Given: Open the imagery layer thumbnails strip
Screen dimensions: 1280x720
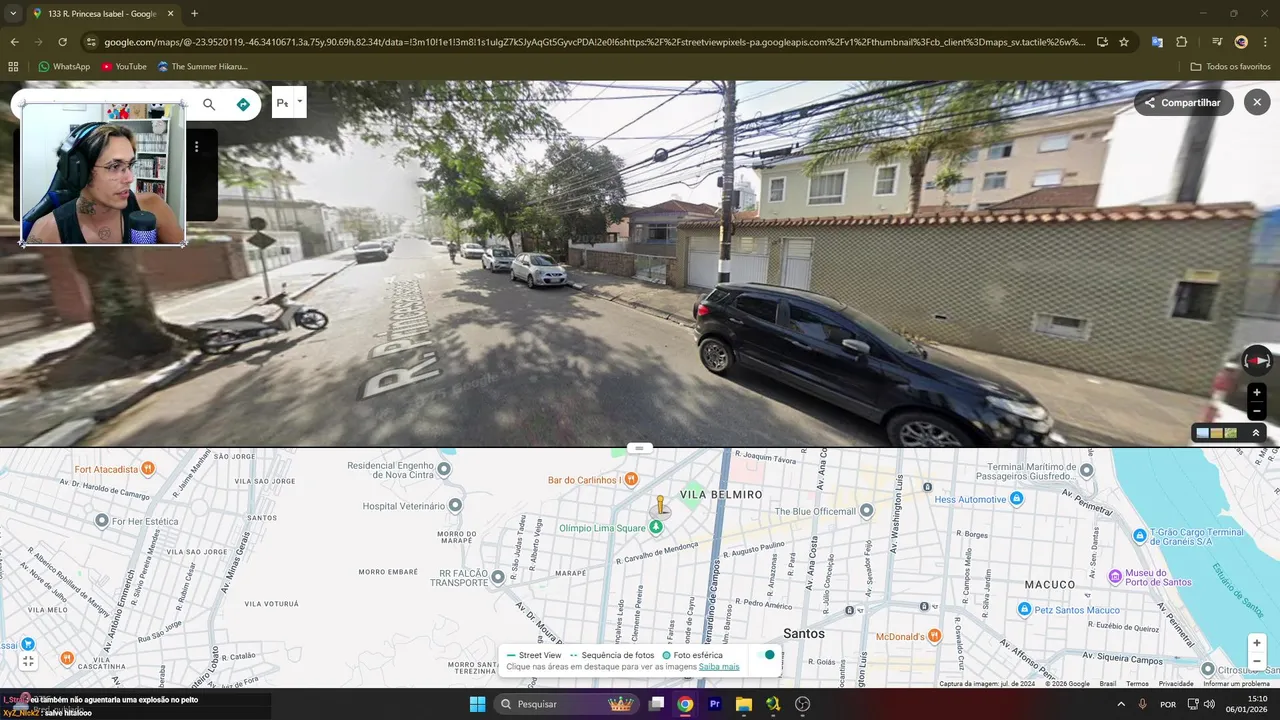Looking at the screenshot, I should point(1217,433).
